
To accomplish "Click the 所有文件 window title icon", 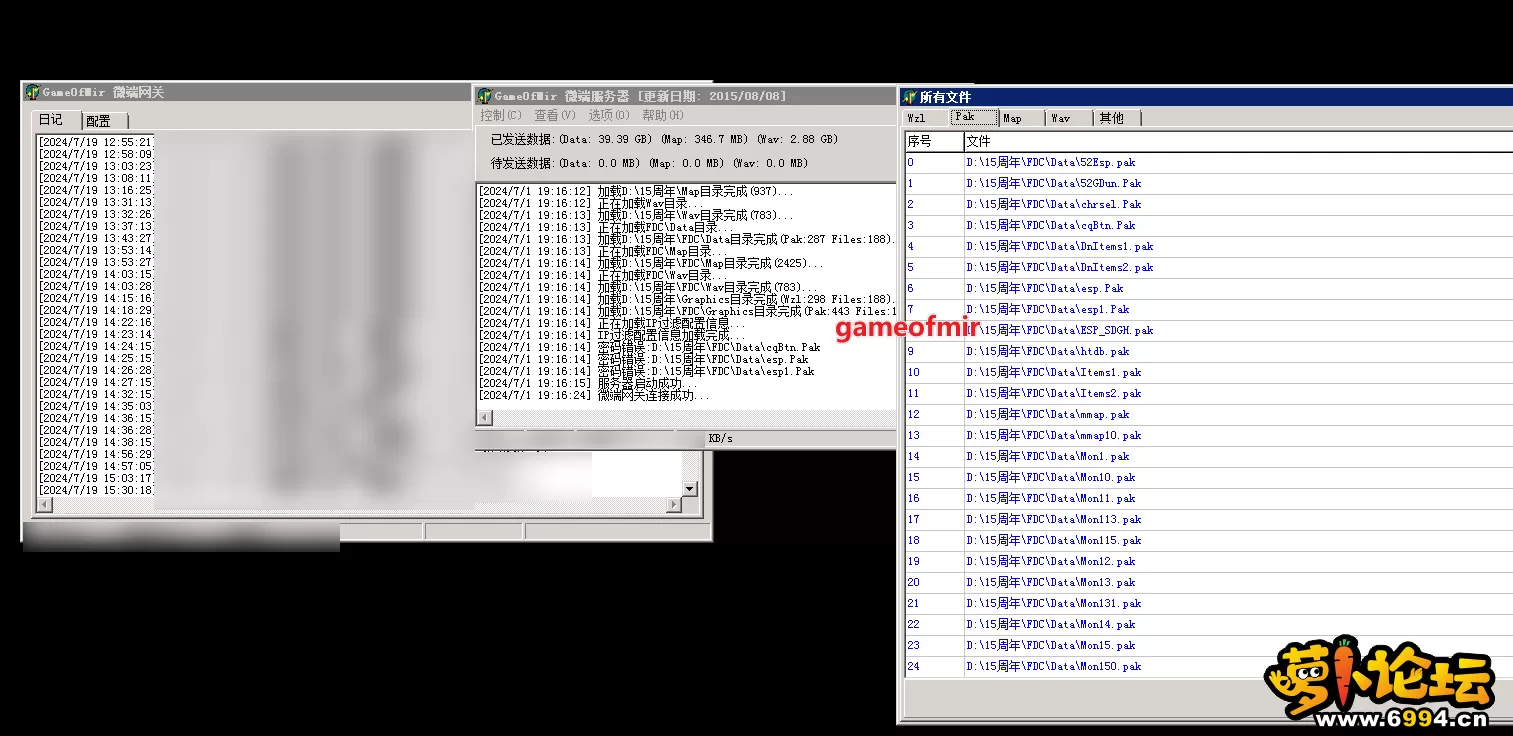I will coord(909,97).
